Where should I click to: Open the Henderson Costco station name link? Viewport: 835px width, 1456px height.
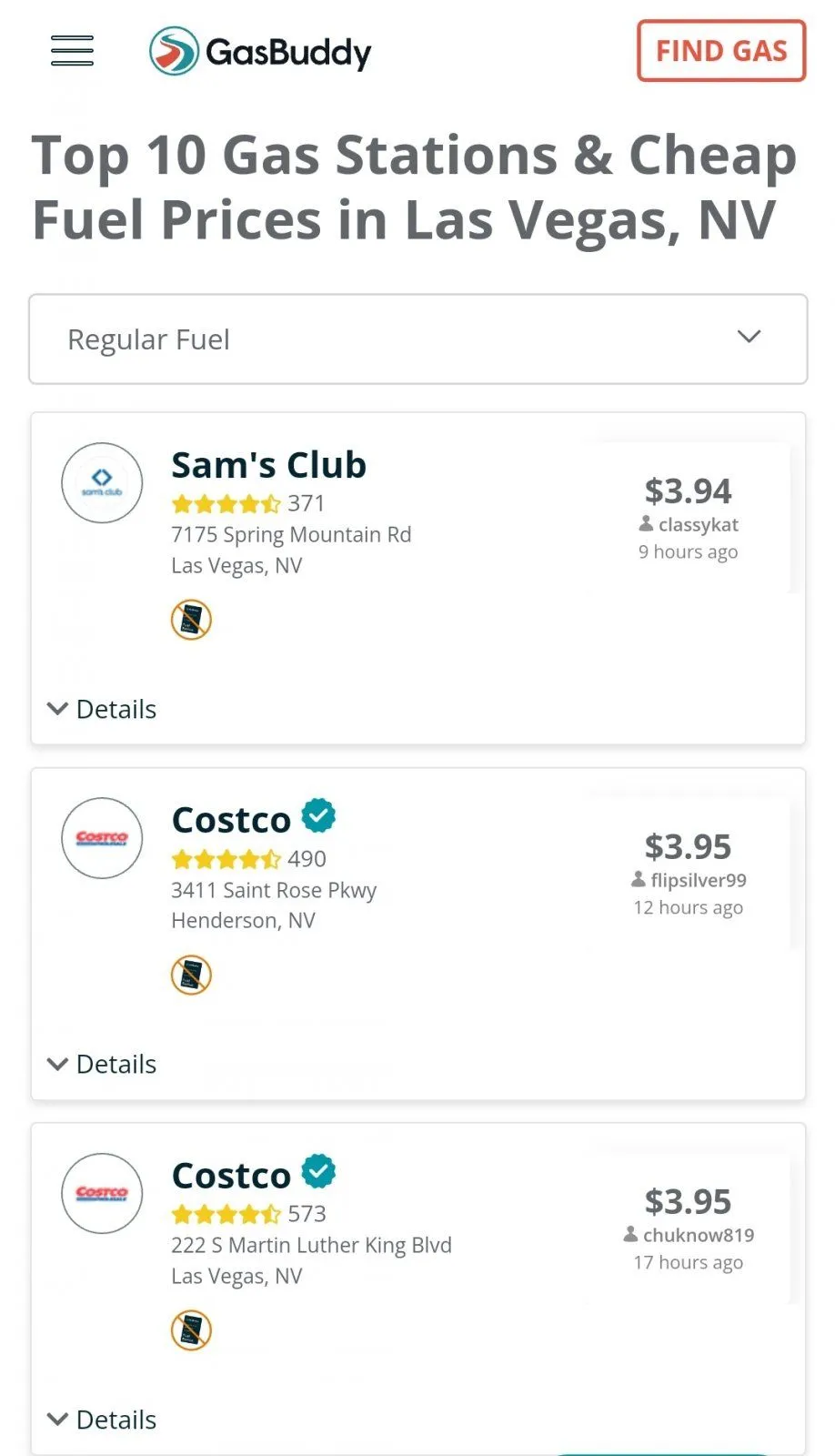[x=231, y=820]
